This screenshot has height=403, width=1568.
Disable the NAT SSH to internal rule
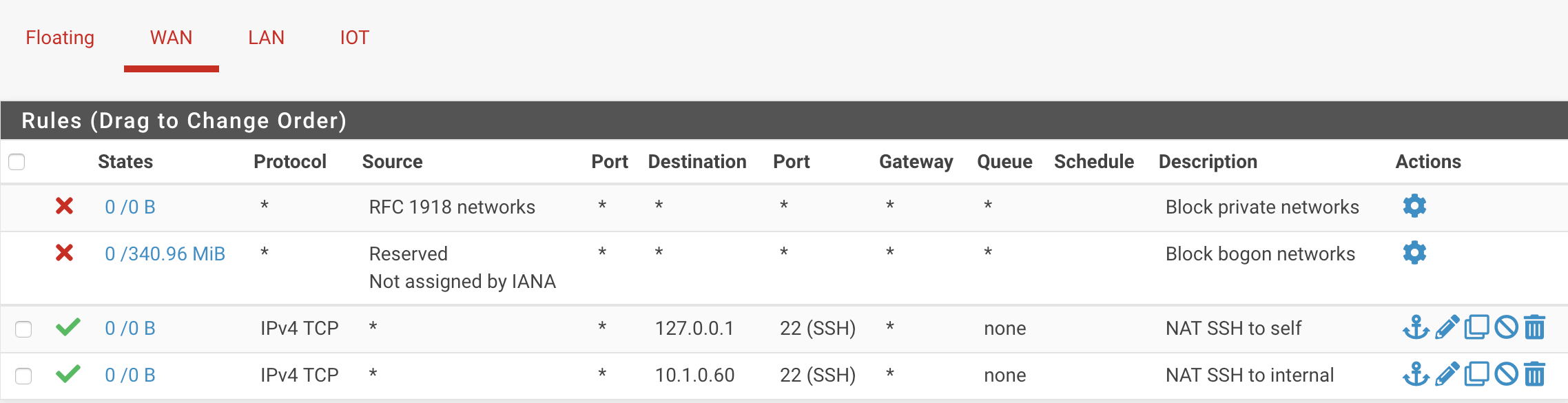1506,374
